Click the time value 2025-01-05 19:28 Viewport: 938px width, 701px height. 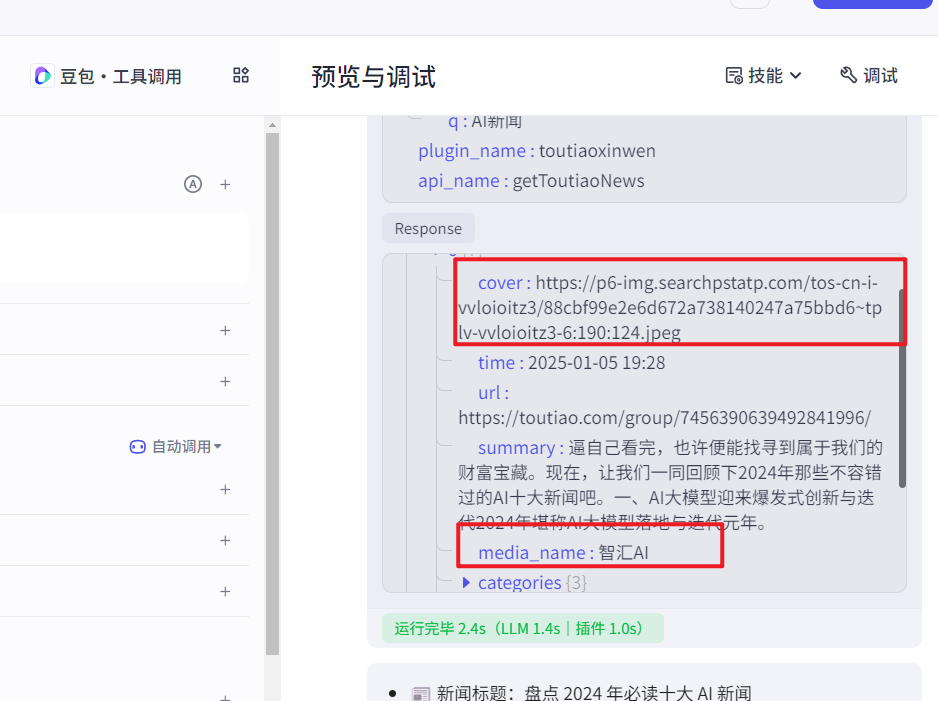596,363
